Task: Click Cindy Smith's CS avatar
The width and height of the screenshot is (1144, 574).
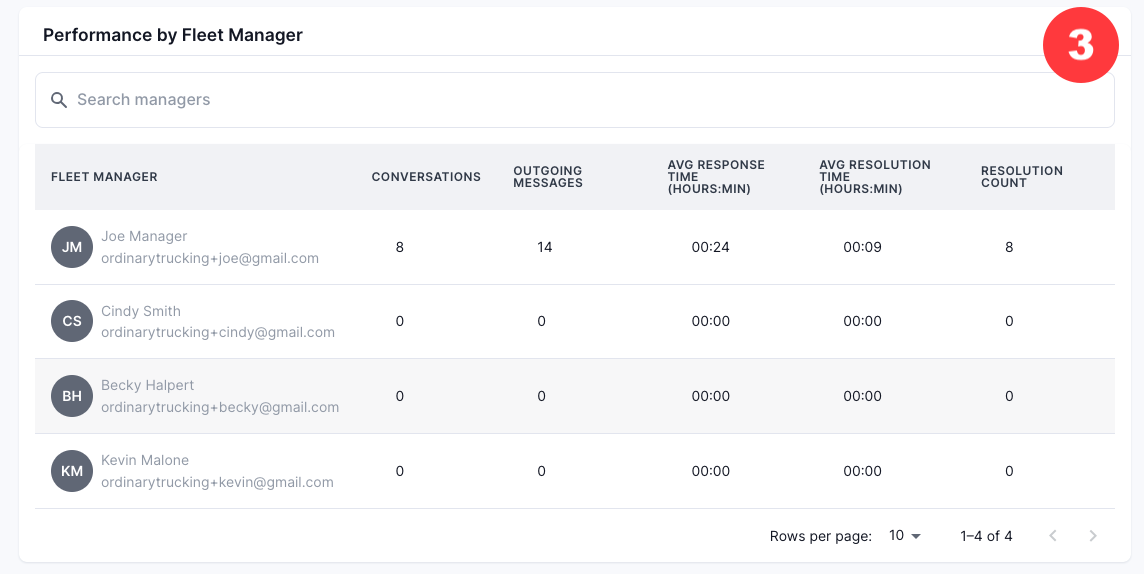Action: pos(72,321)
